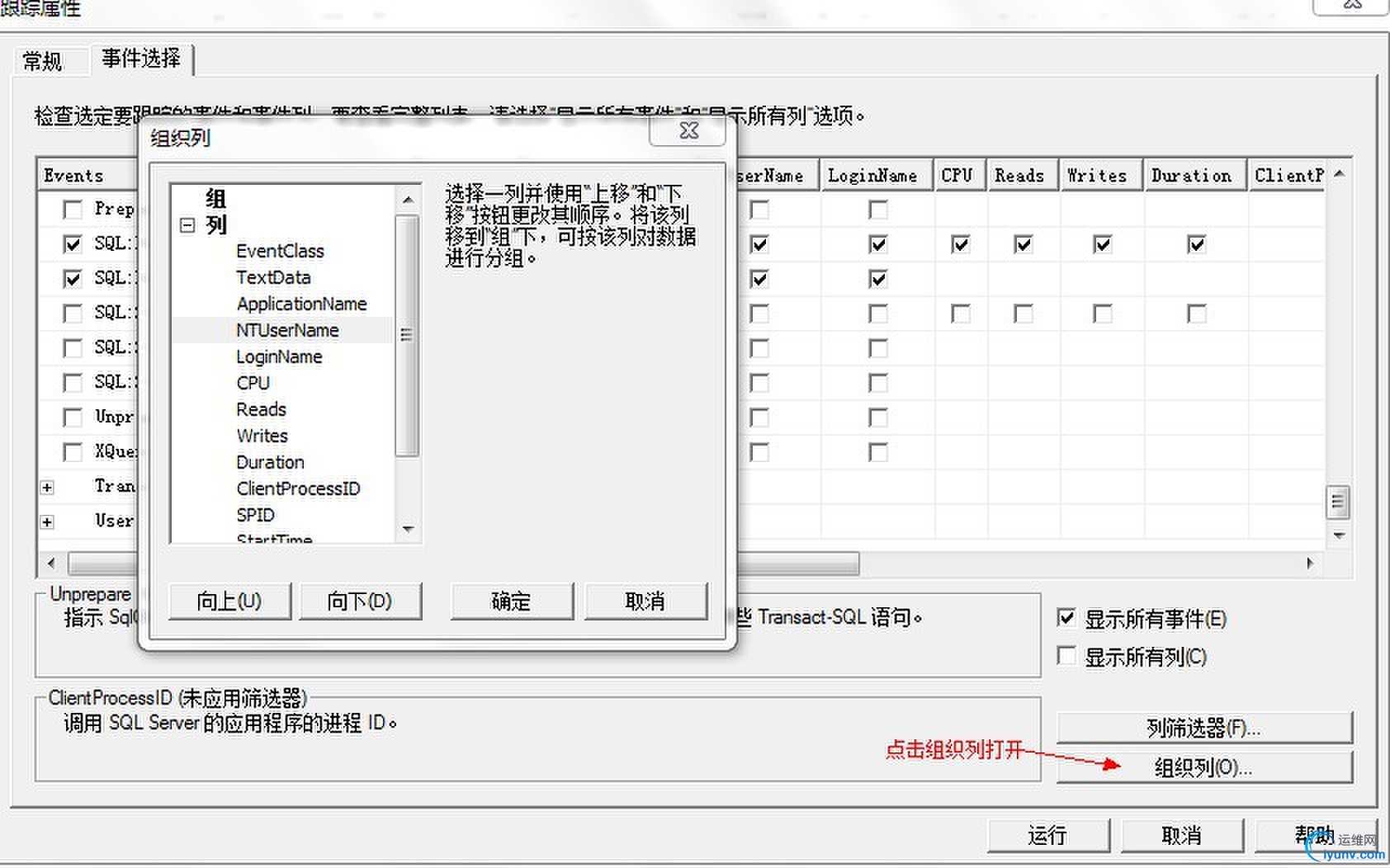Image resolution: width=1390 pixels, height=868 pixels.
Task: Click the 运行 run button
Action: pos(1048,835)
